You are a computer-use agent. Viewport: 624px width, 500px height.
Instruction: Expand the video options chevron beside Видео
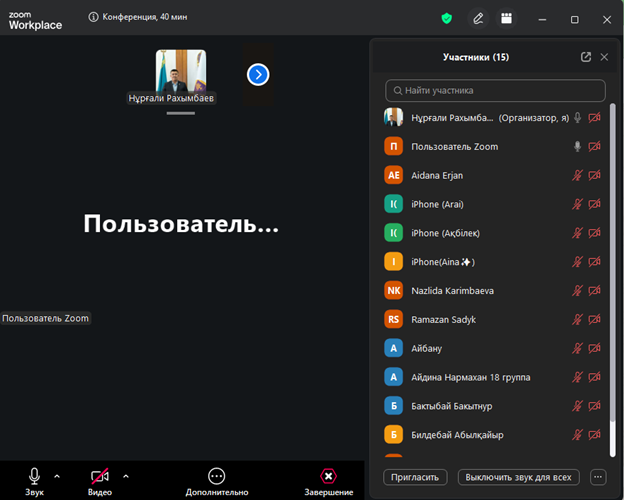pyautogui.click(x=125, y=476)
